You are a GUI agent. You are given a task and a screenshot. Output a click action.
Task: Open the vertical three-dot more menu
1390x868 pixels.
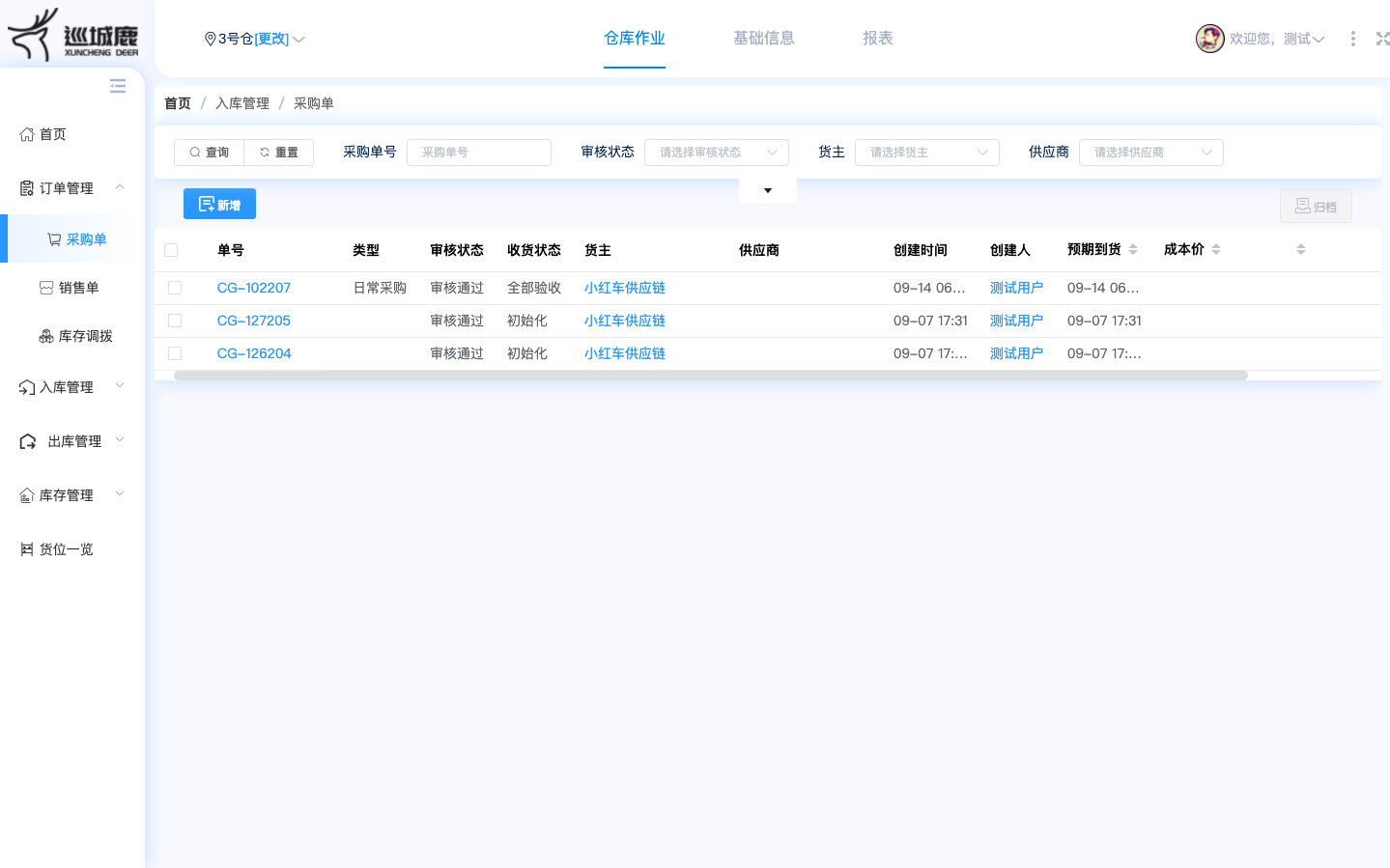tap(1352, 39)
